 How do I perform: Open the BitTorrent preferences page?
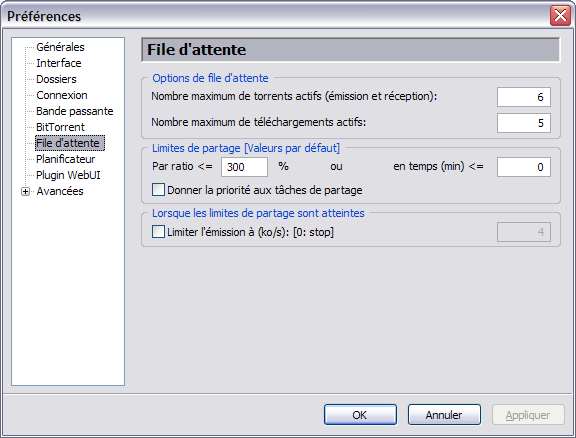point(60,127)
